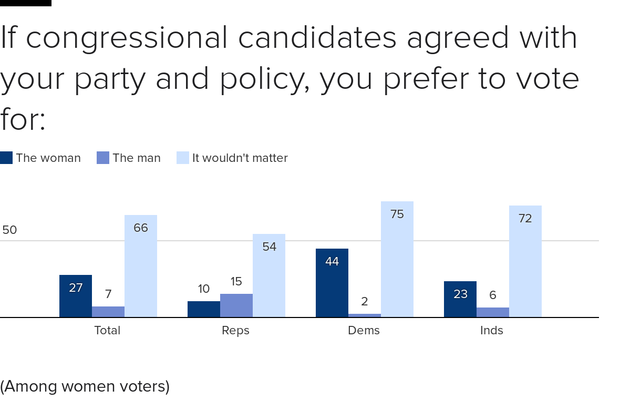
Task: Click the '(Among women voters)' footnote
Action: pyautogui.click(x=85, y=386)
